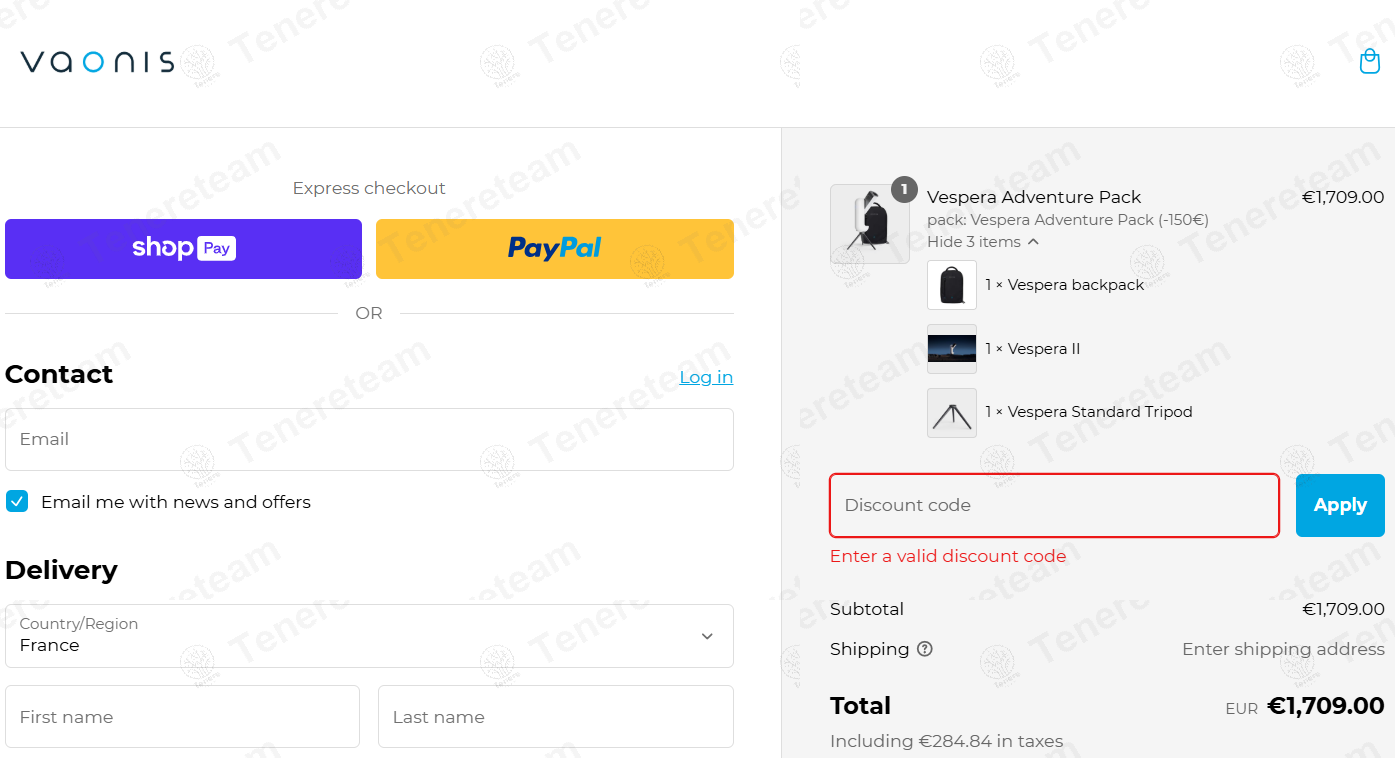Click the shipping help question mark icon

[x=925, y=649]
